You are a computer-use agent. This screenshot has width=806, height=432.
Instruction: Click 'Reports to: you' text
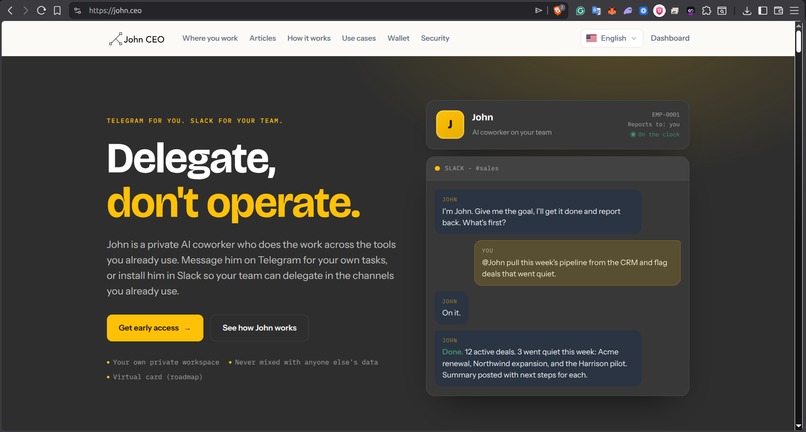coord(653,124)
